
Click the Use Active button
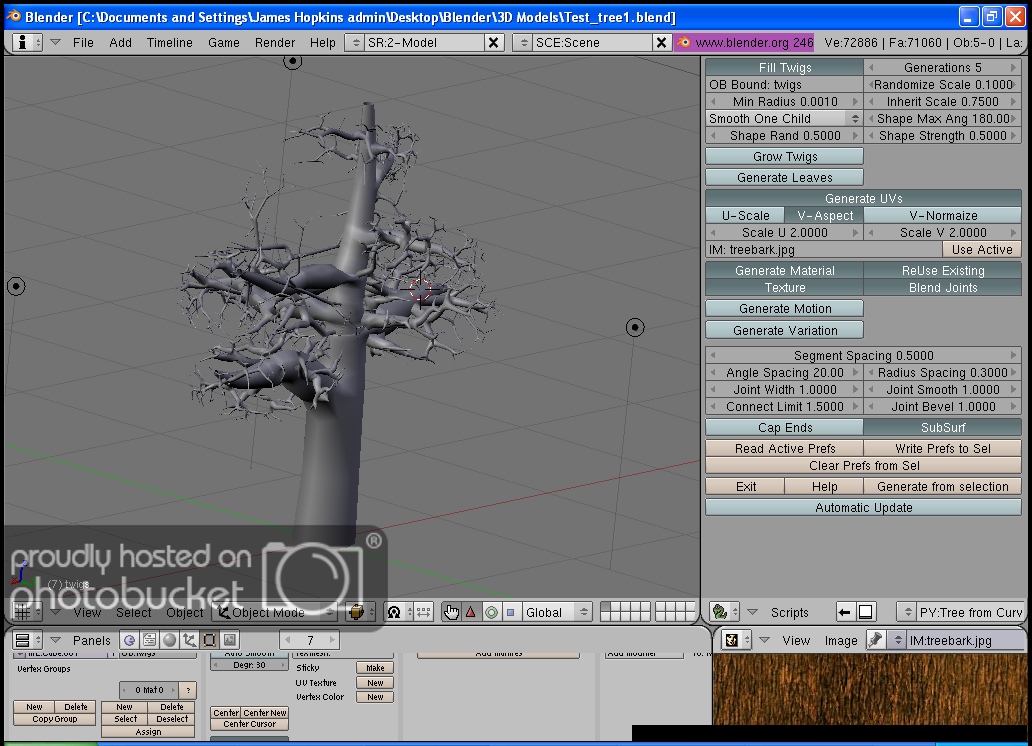point(981,250)
